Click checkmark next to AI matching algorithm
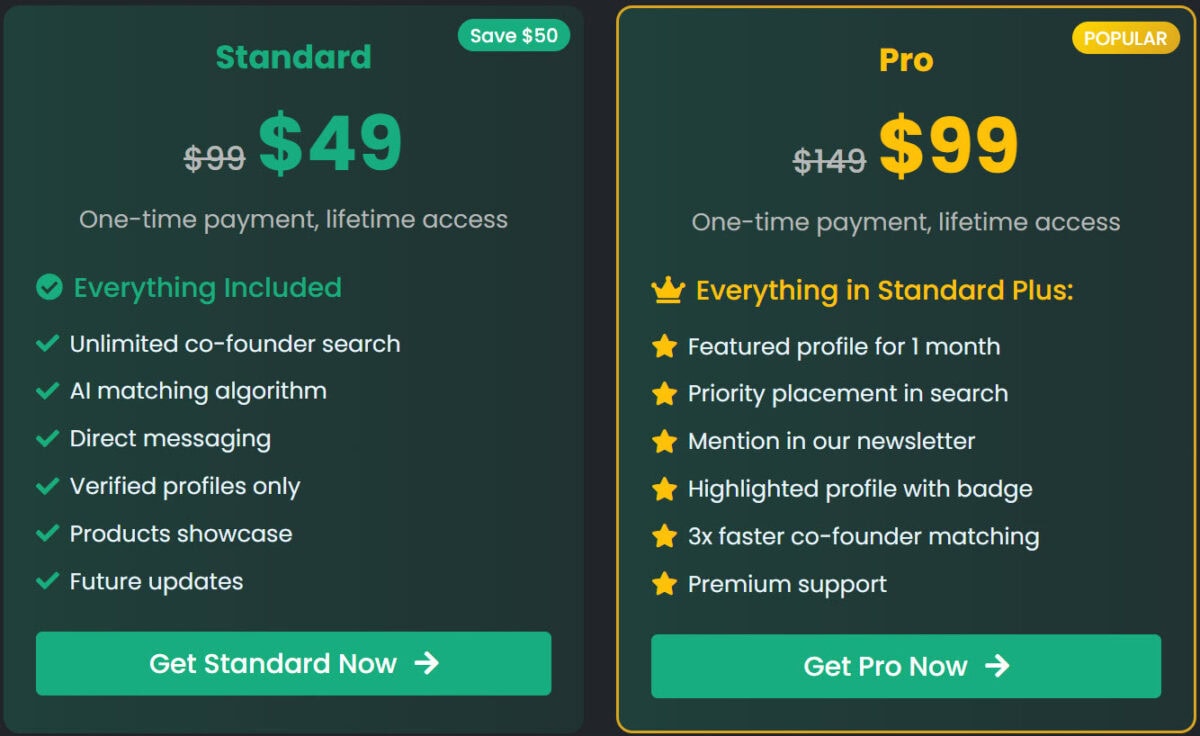This screenshot has height=736, width=1200. click(x=47, y=391)
